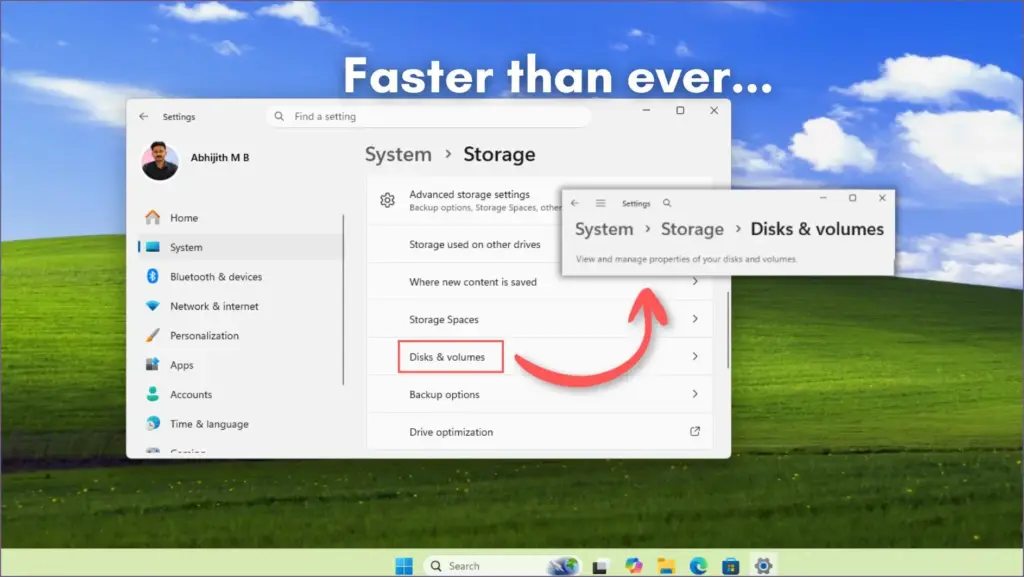The height and width of the screenshot is (577, 1024).
Task: Open Accounts in the sidebar
Action: tap(240, 394)
